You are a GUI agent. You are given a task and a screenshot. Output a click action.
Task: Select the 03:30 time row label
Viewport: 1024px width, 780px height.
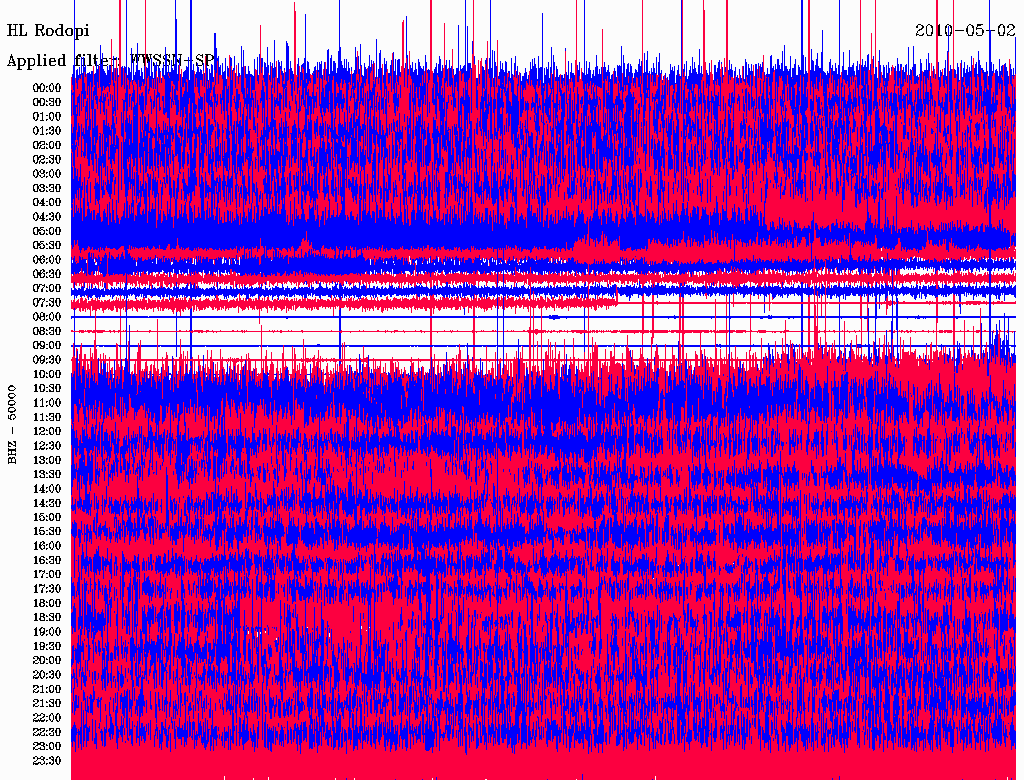click(x=47, y=188)
